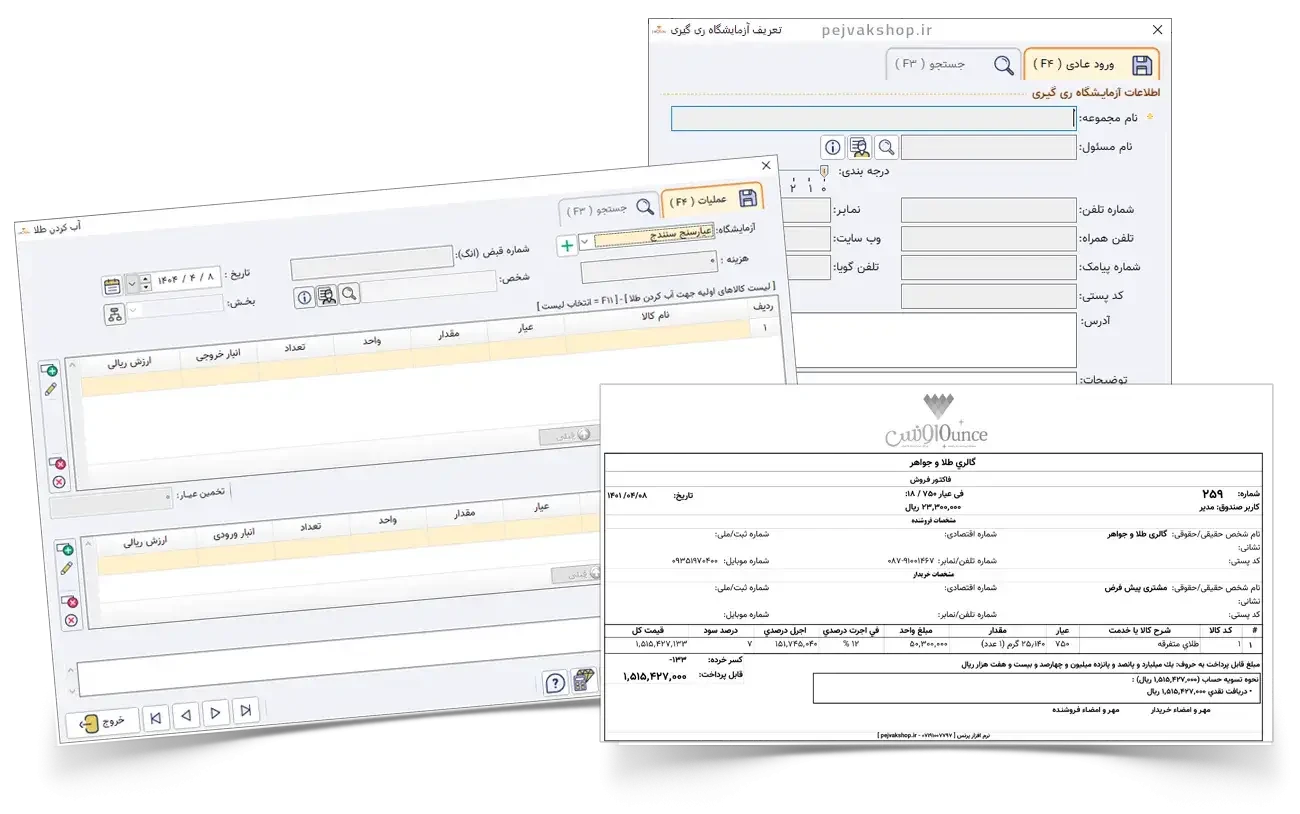This screenshot has height=814, width=1300.
Task: Click green plus button beside آزمایشگاه dropdown
Action: pyautogui.click(x=567, y=245)
